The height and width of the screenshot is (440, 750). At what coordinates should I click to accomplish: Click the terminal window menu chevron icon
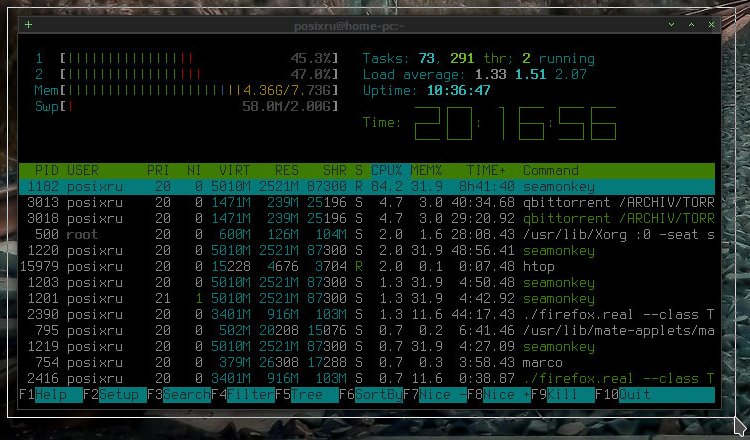(x=672, y=24)
